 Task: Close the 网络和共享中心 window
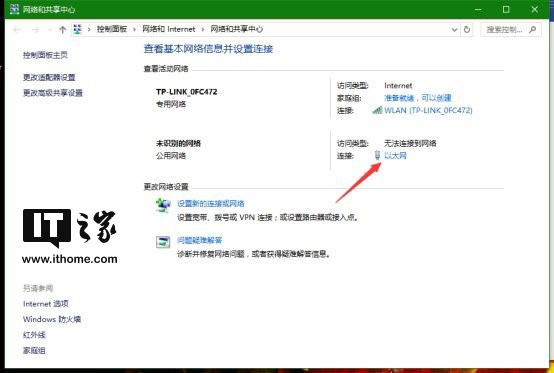[535, 10]
